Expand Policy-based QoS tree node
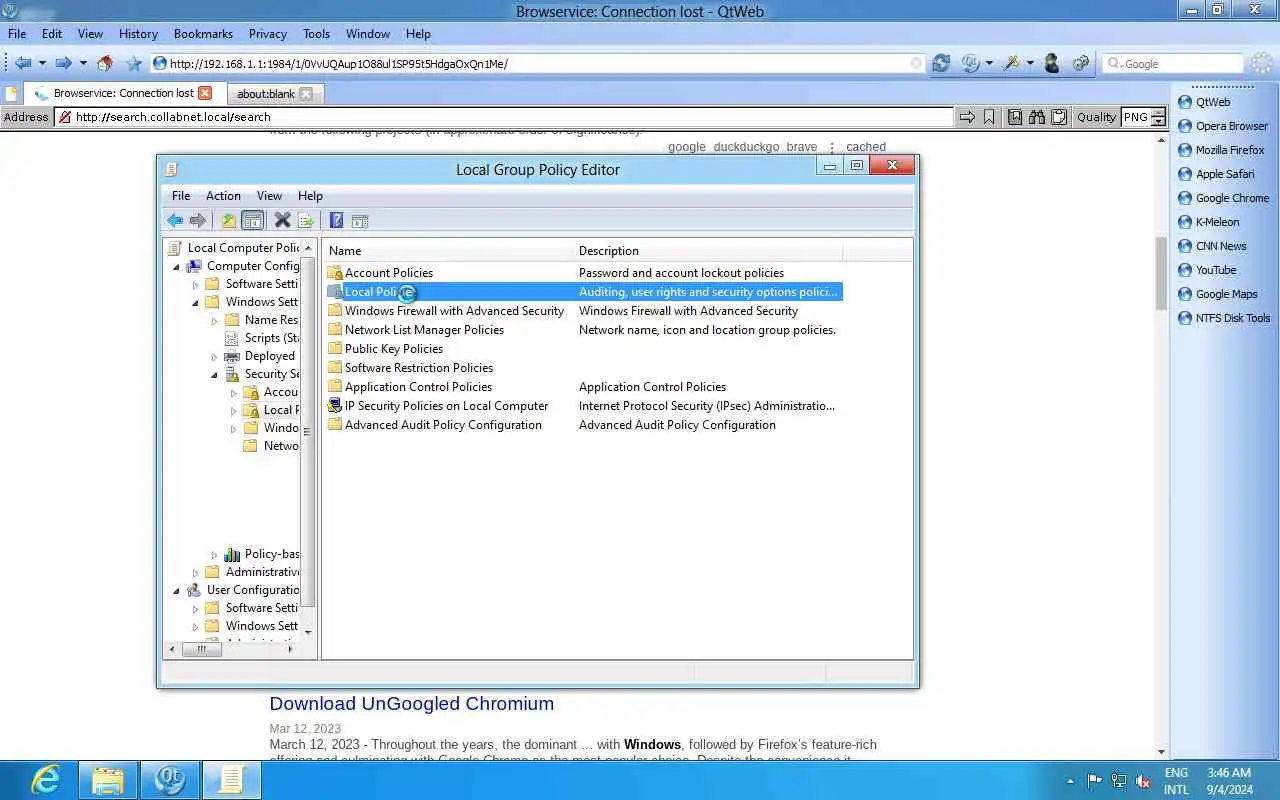The image size is (1280, 800). 214,554
